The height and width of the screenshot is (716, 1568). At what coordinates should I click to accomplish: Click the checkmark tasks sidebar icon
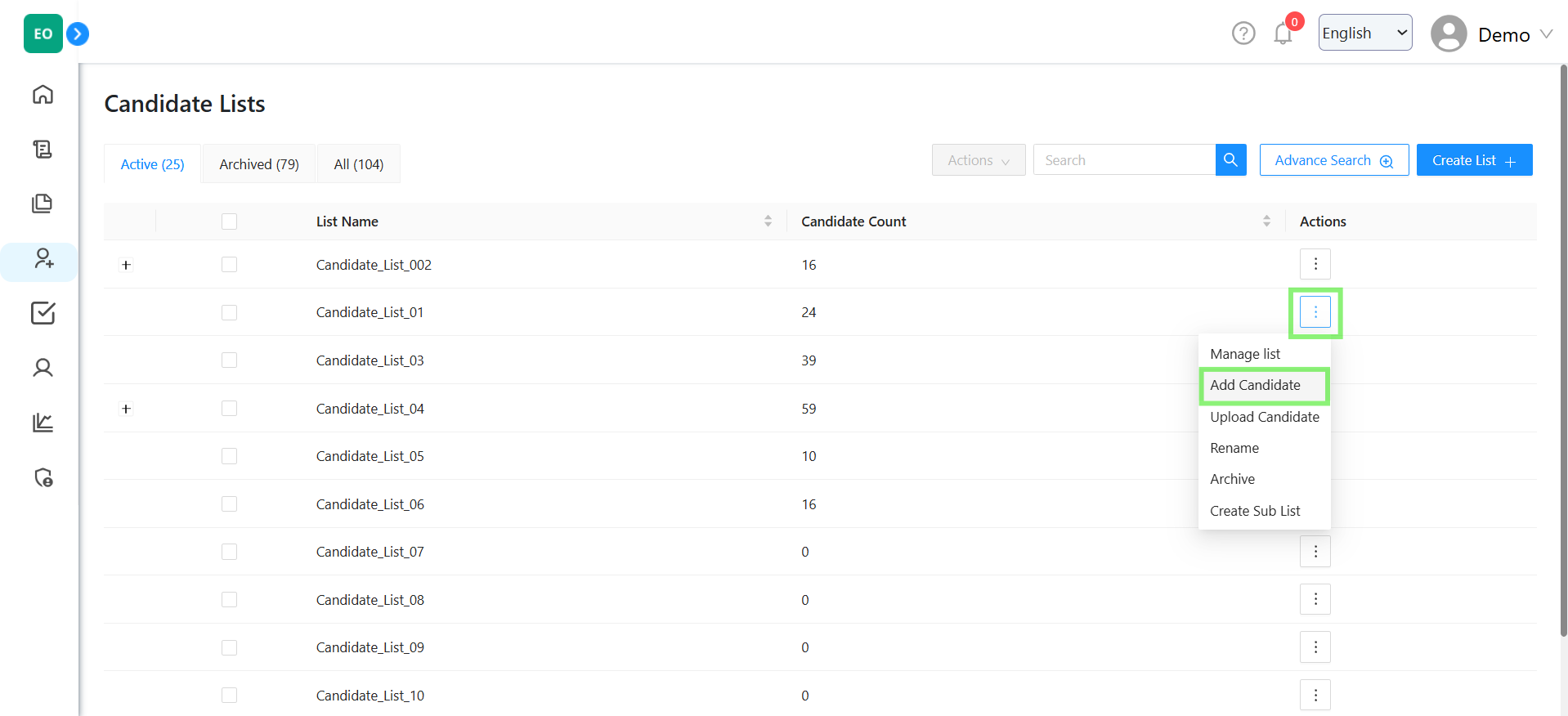pos(43,313)
